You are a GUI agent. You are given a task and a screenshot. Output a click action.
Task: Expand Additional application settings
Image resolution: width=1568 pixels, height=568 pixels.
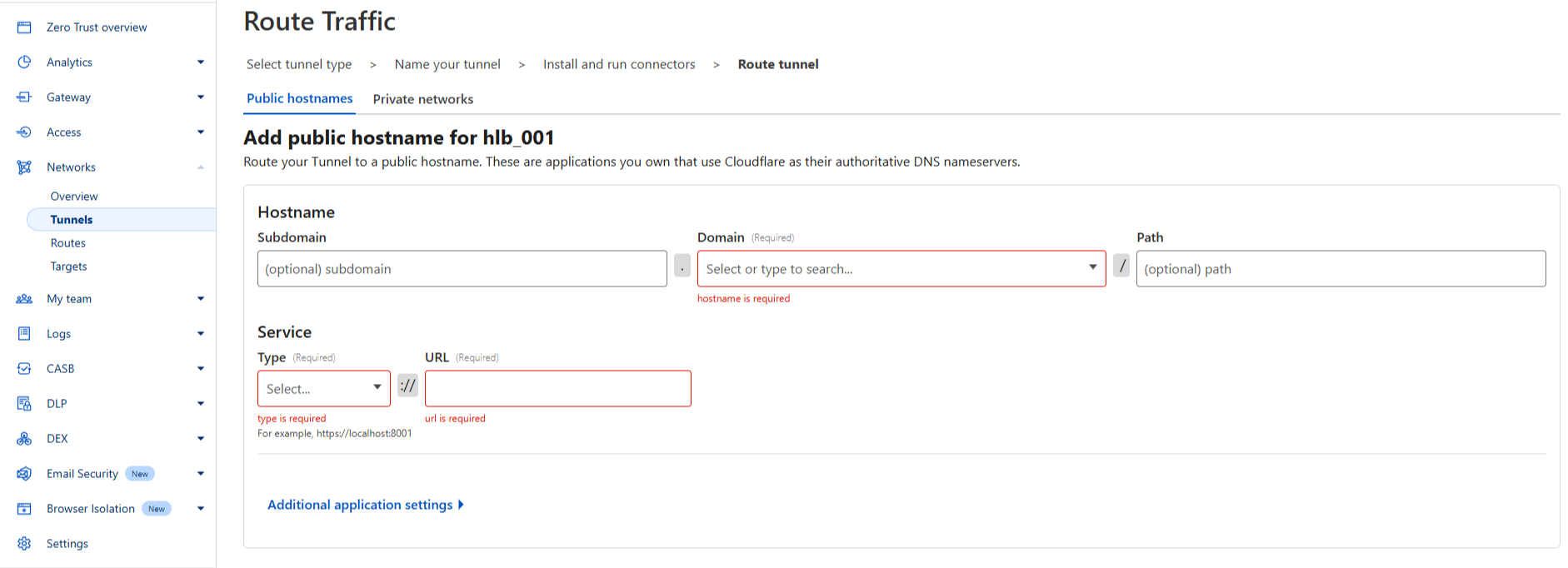[365, 505]
